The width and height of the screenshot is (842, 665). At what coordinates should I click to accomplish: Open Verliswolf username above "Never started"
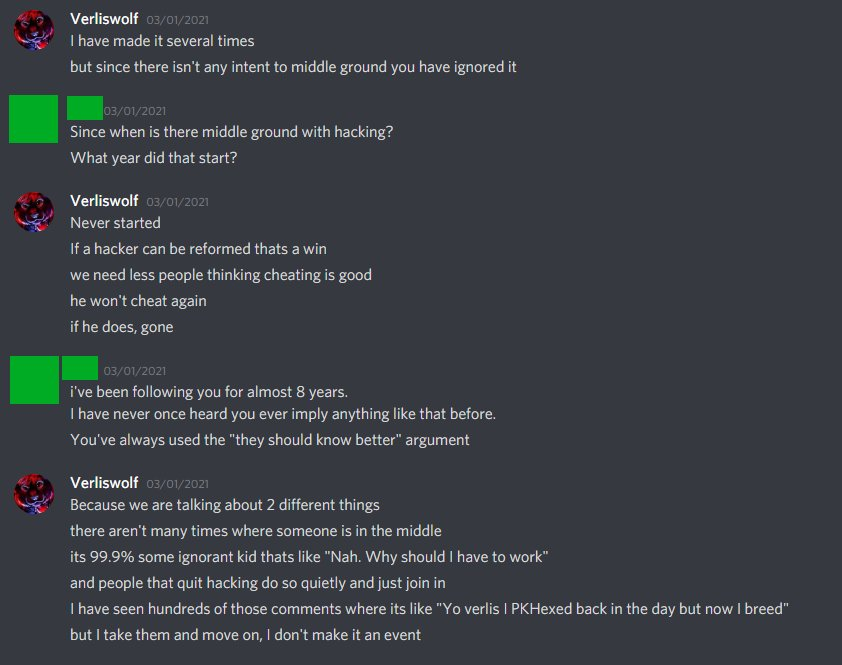pyautogui.click(x=104, y=201)
